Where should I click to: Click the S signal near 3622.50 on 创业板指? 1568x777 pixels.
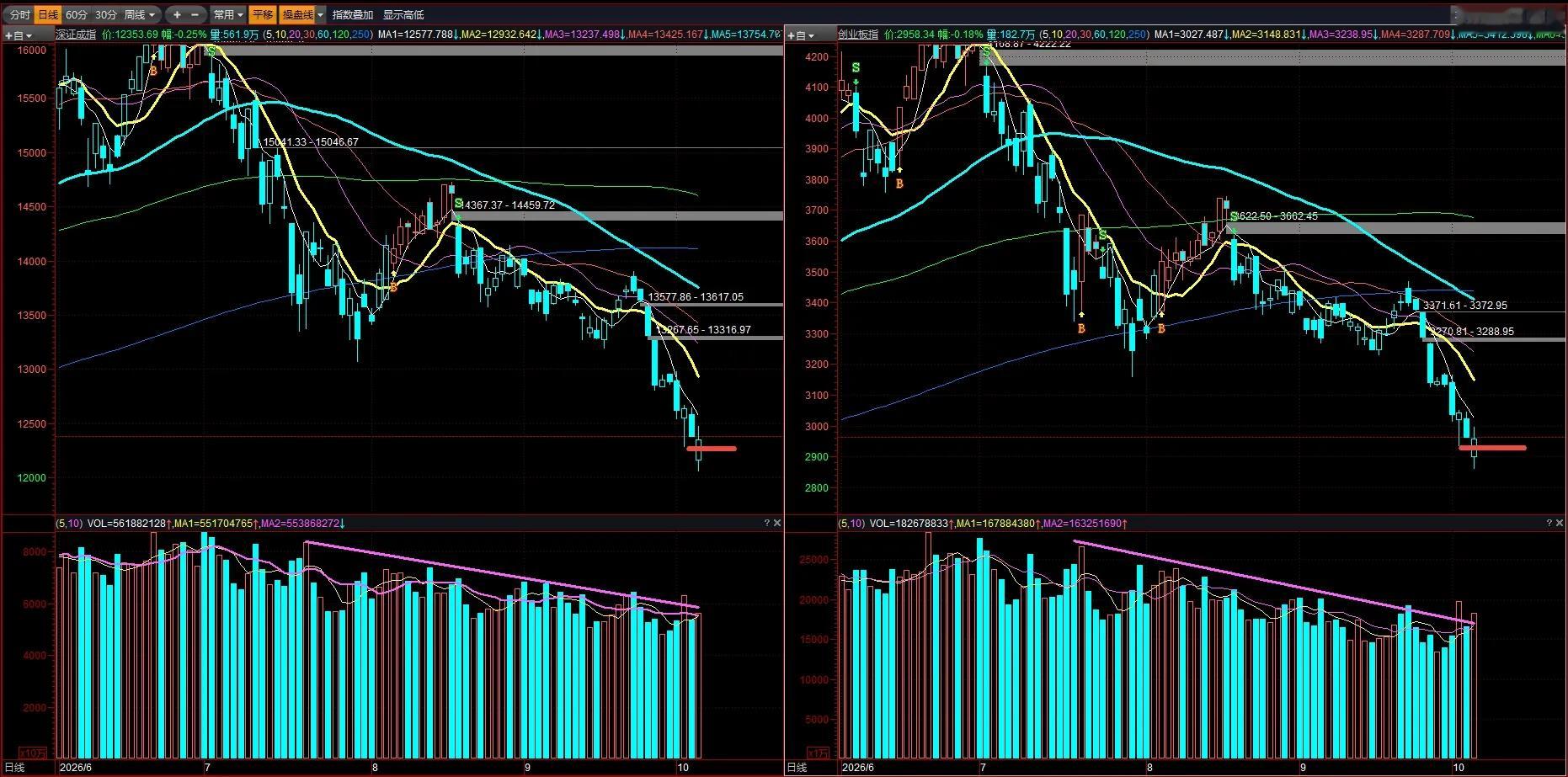(x=1234, y=216)
